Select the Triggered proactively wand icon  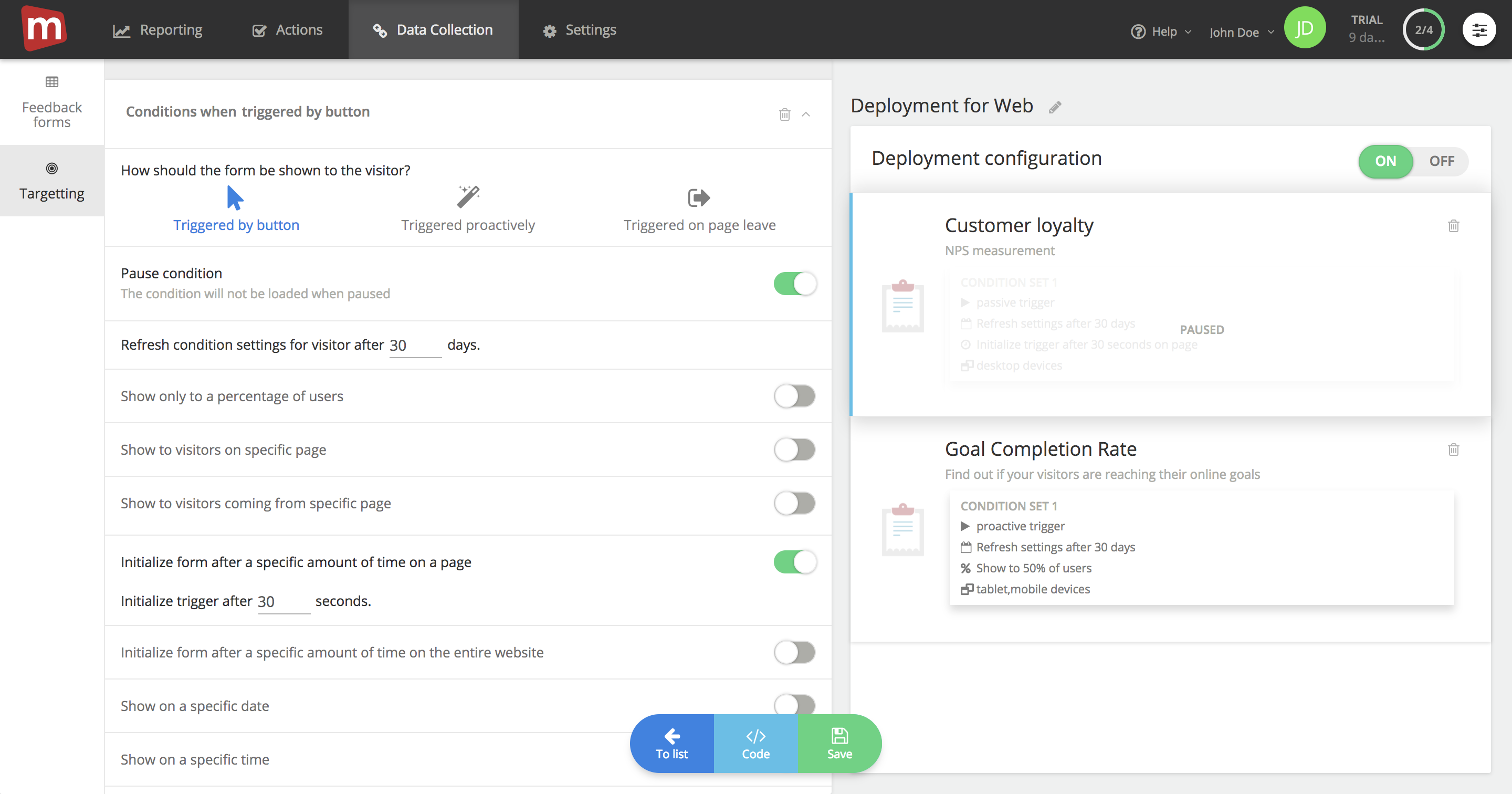[468, 197]
